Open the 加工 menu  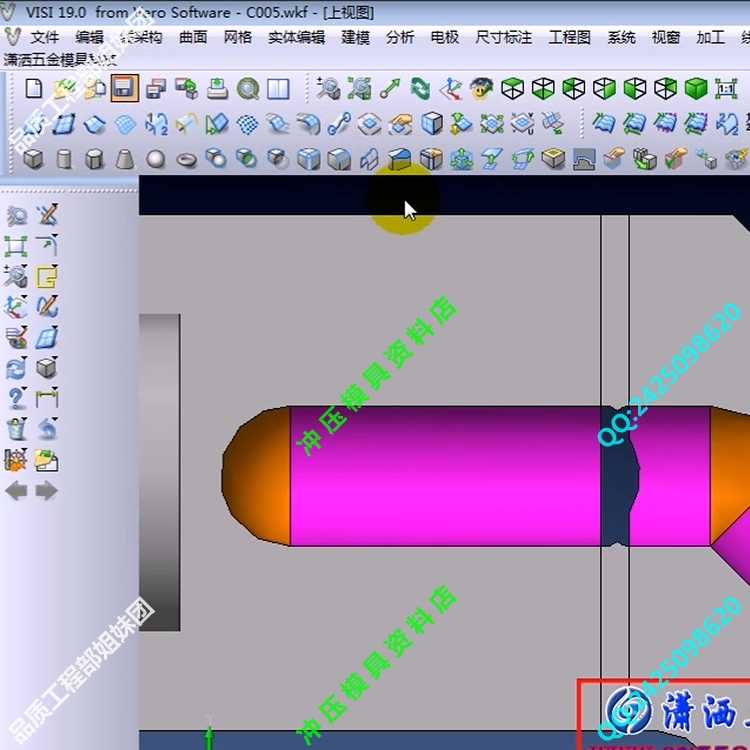710,37
